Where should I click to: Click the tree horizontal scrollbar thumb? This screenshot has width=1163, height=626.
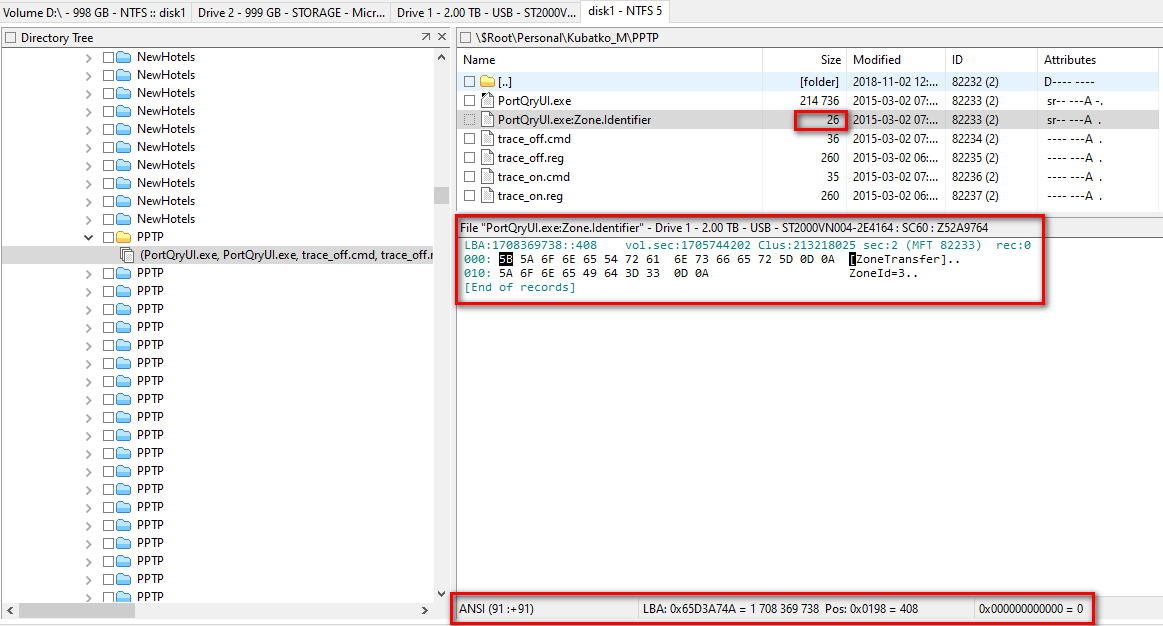77,610
